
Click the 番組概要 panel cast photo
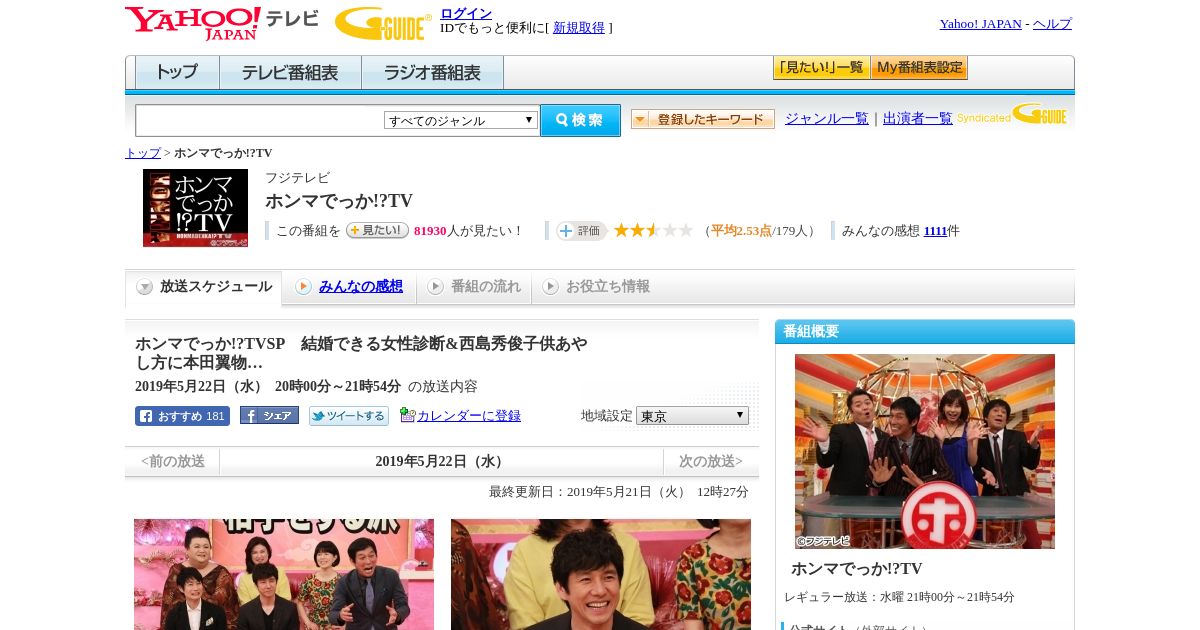pos(925,451)
